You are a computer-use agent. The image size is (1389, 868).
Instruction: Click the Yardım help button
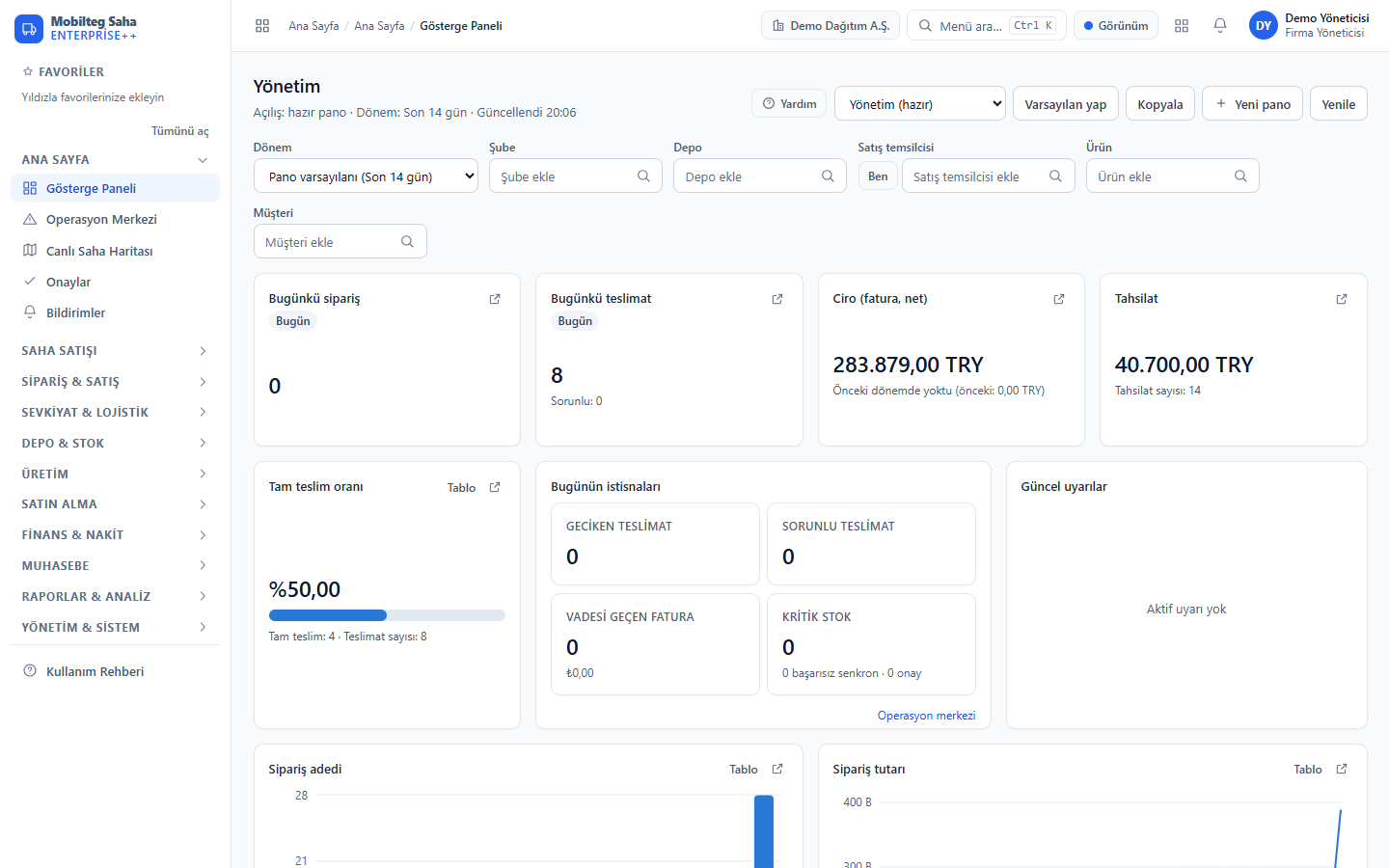[789, 104]
